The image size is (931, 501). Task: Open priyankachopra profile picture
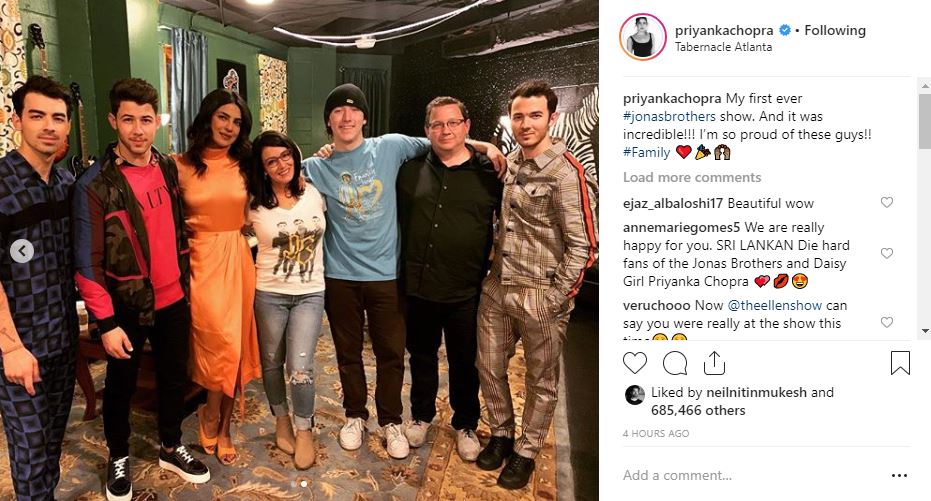pos(642,37)
